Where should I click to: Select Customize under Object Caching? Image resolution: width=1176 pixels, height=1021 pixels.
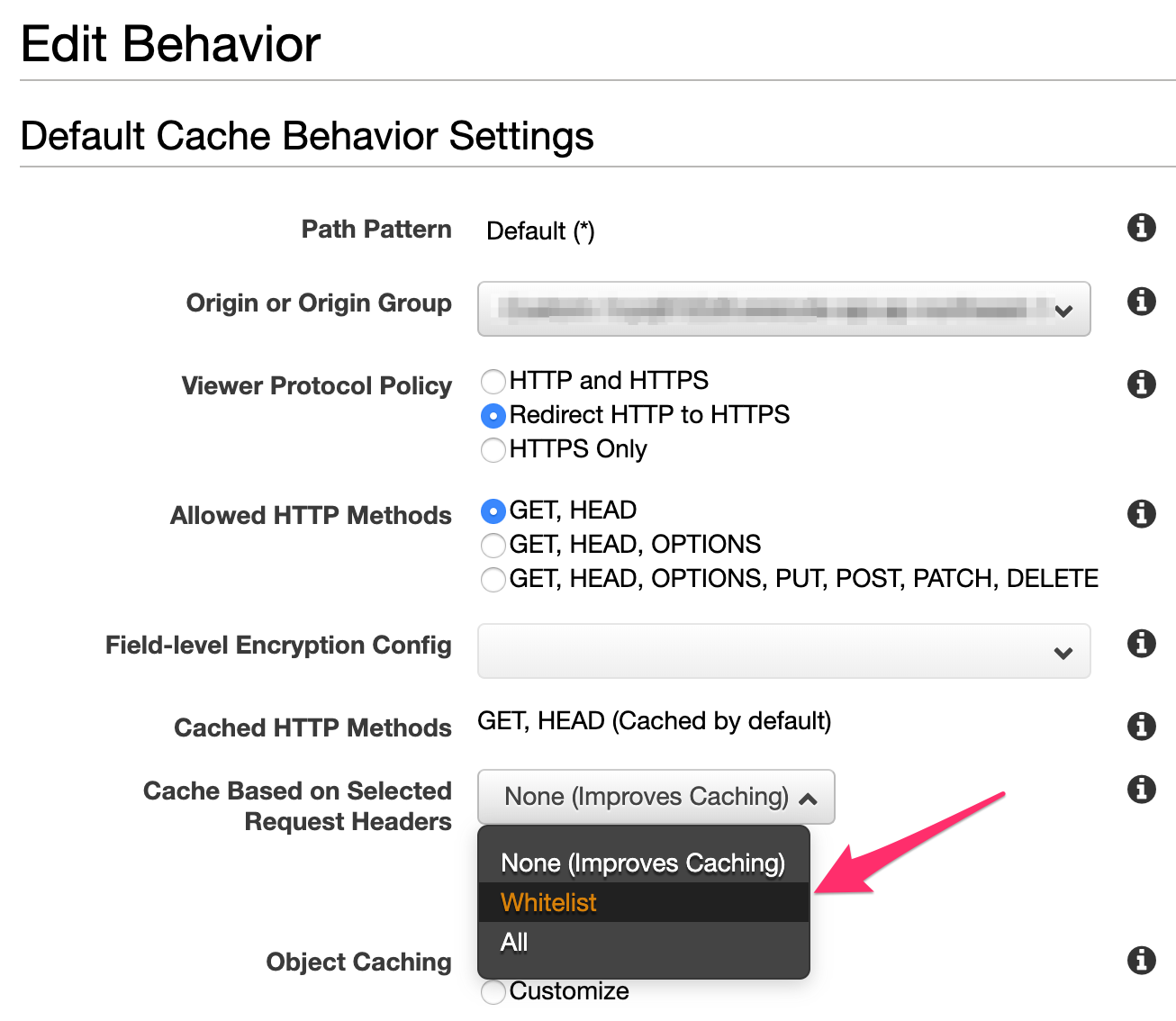[493, 992]
